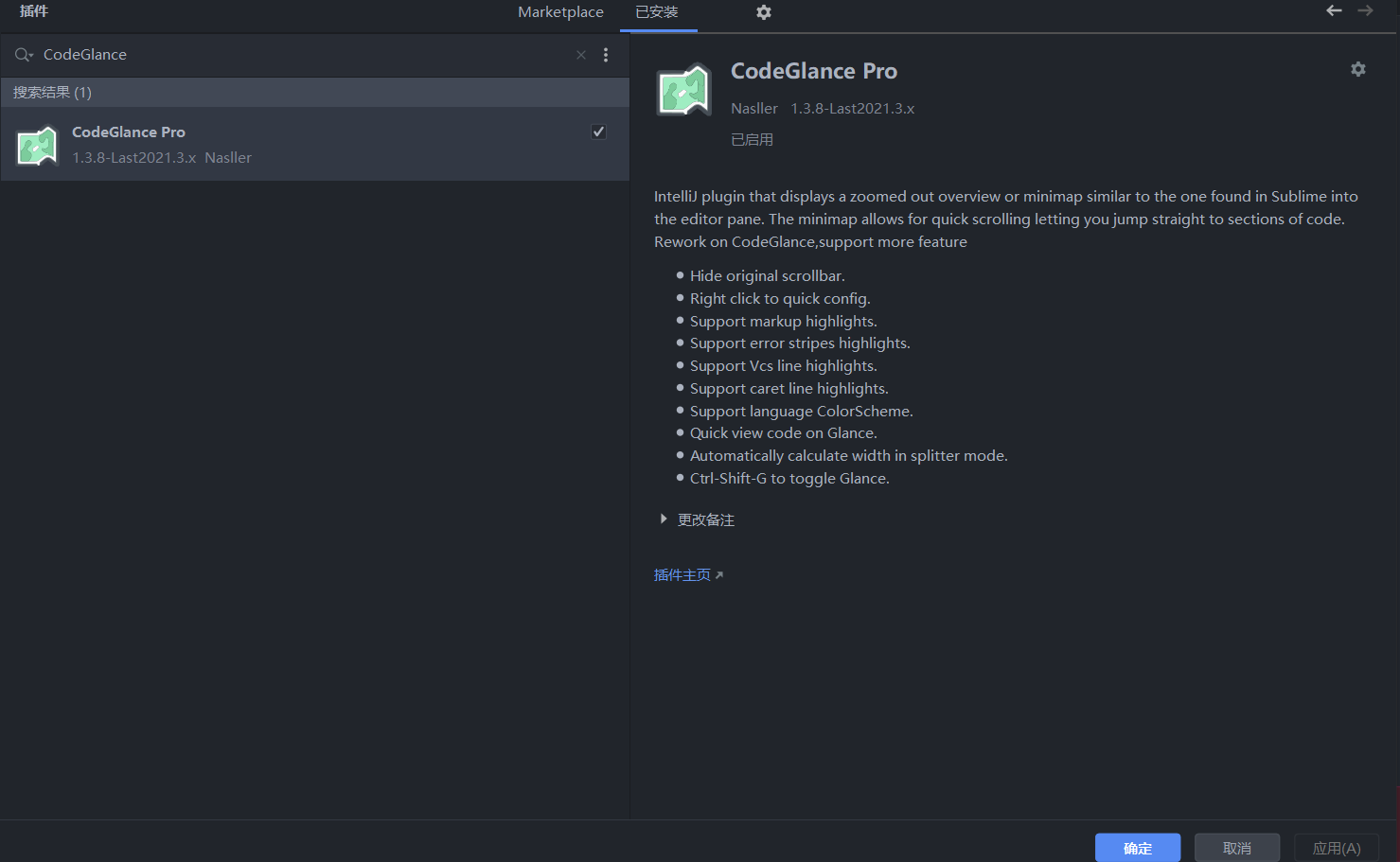
Task: Click 'Ctrl-Shift-G to toggle Glance.' bullet
Action: click(789, 478)
